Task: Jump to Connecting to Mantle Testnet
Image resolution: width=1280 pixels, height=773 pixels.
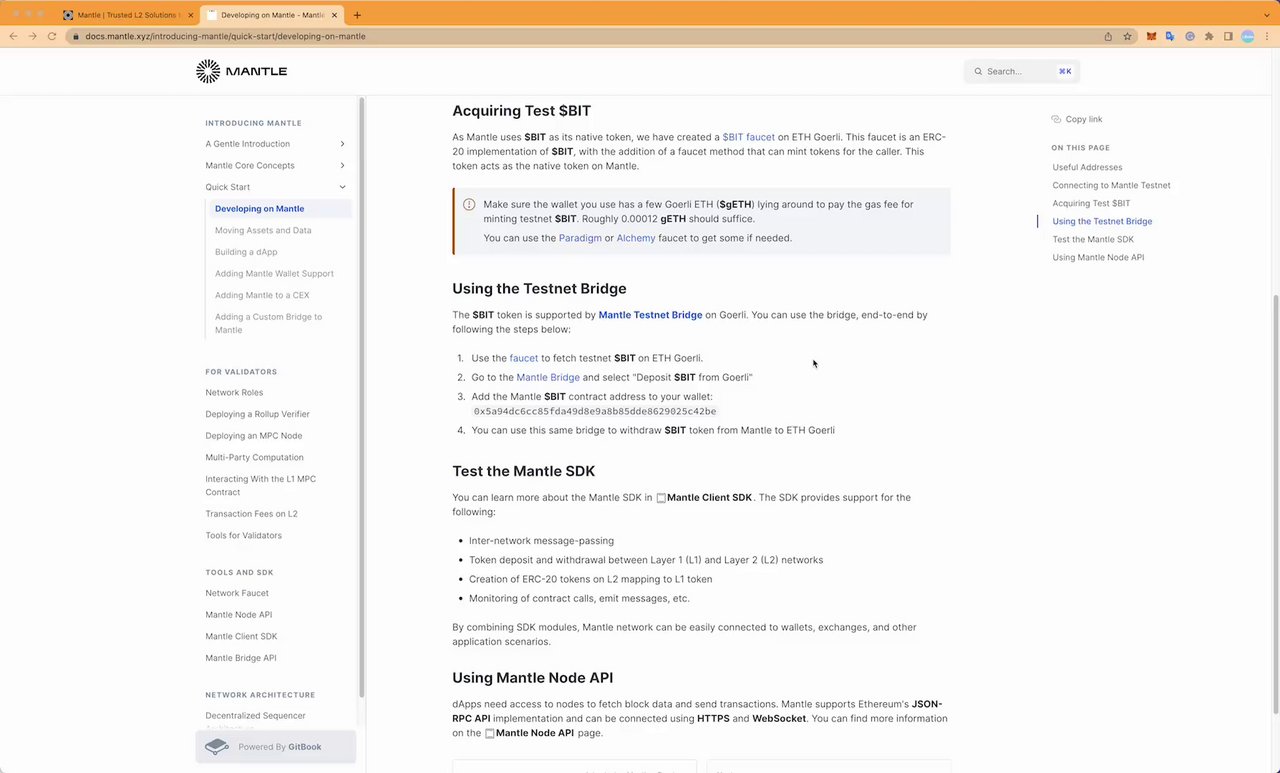Action: (x=1111, y=185)
